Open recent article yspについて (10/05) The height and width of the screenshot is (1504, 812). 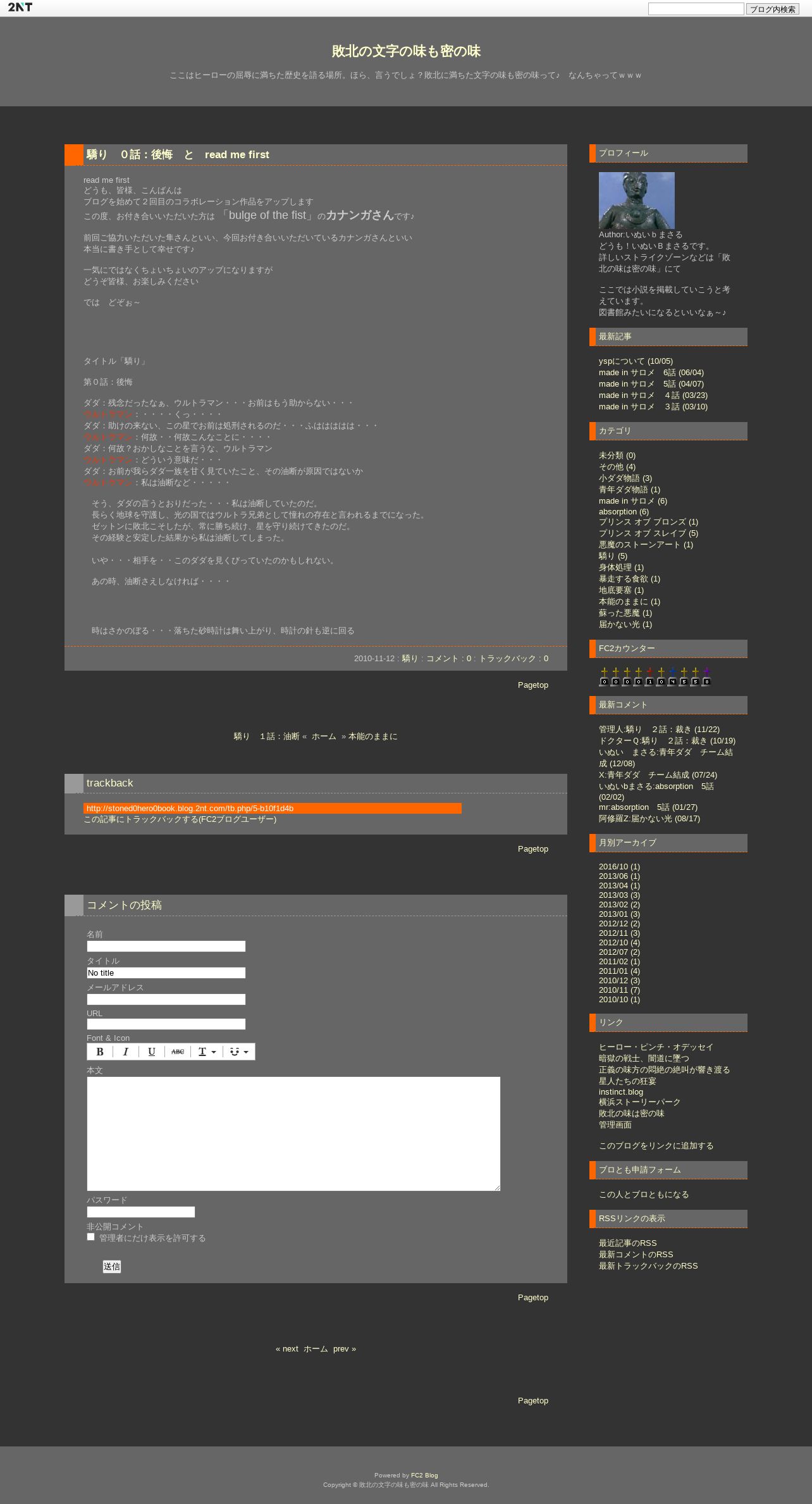tap(636, 361)
